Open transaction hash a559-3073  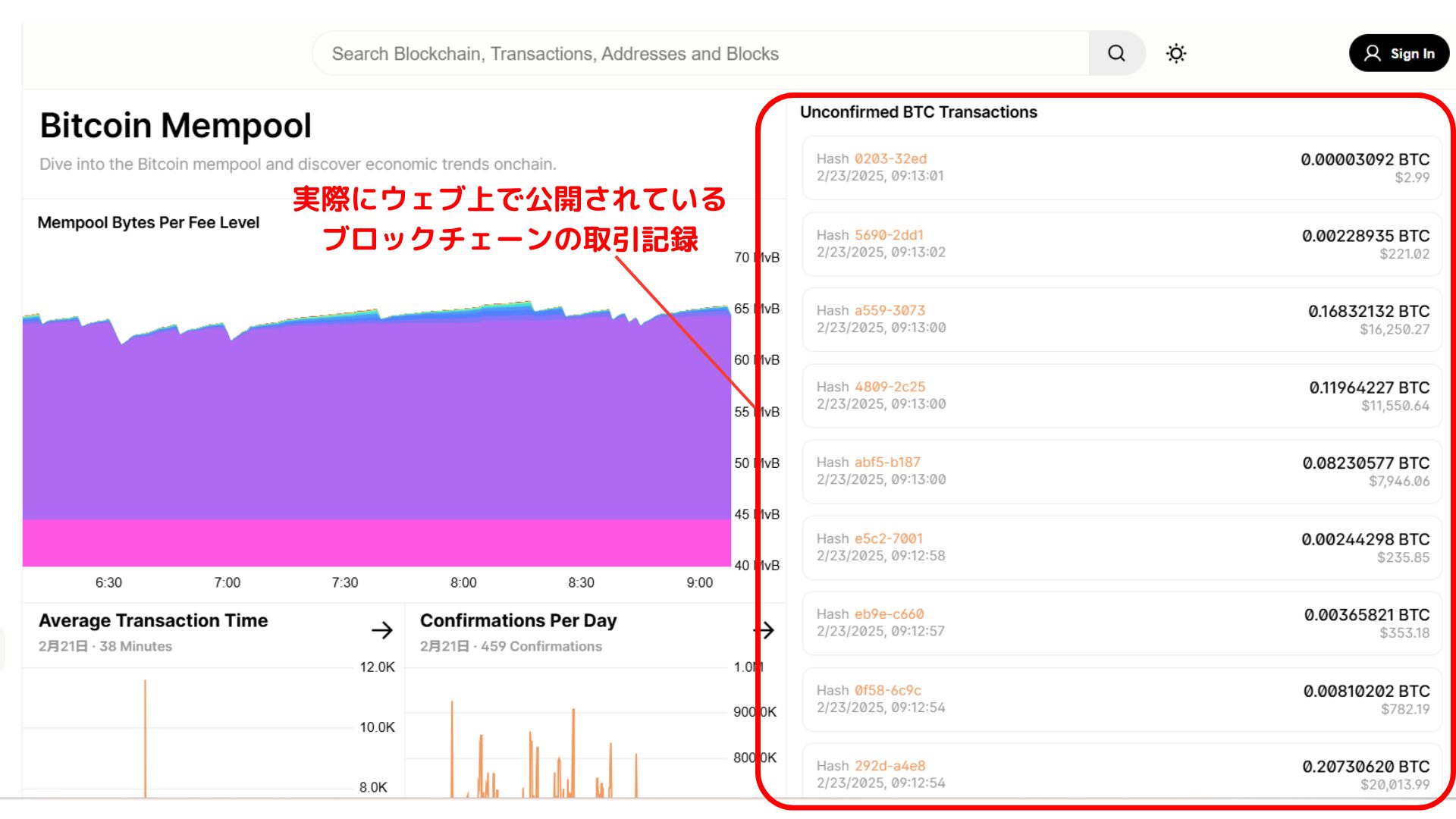tap(890, 310)
